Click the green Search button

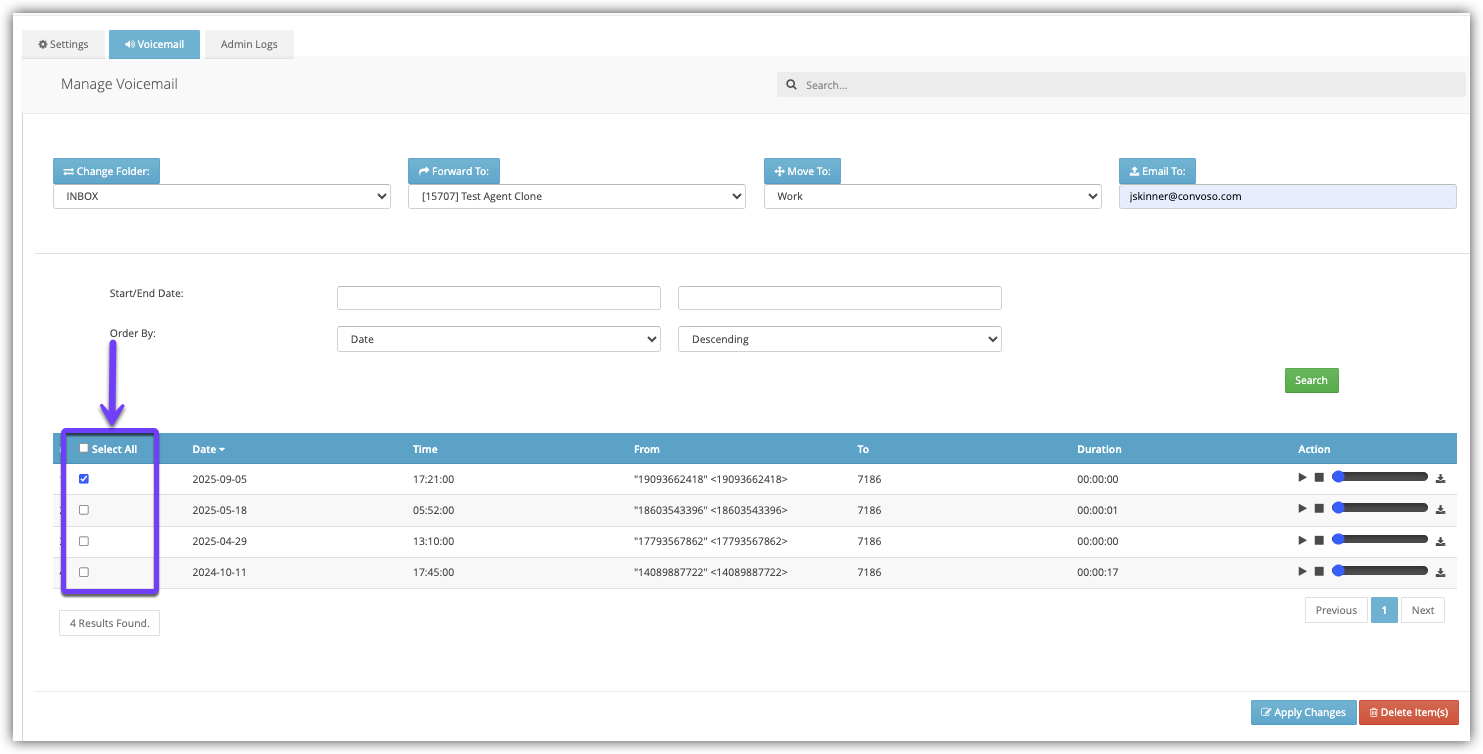point(1310,380)
